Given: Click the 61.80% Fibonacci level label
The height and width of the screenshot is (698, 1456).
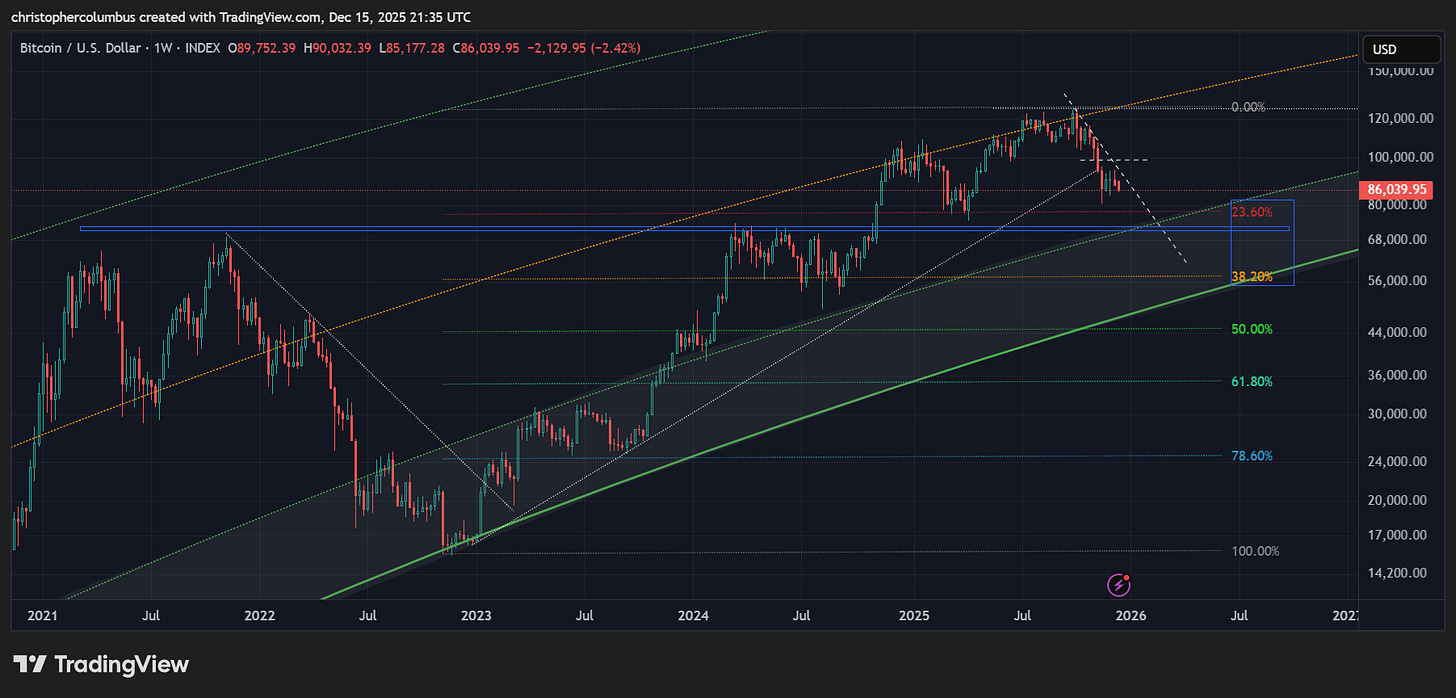Looking at the screenshot, I should (1251, 382).
